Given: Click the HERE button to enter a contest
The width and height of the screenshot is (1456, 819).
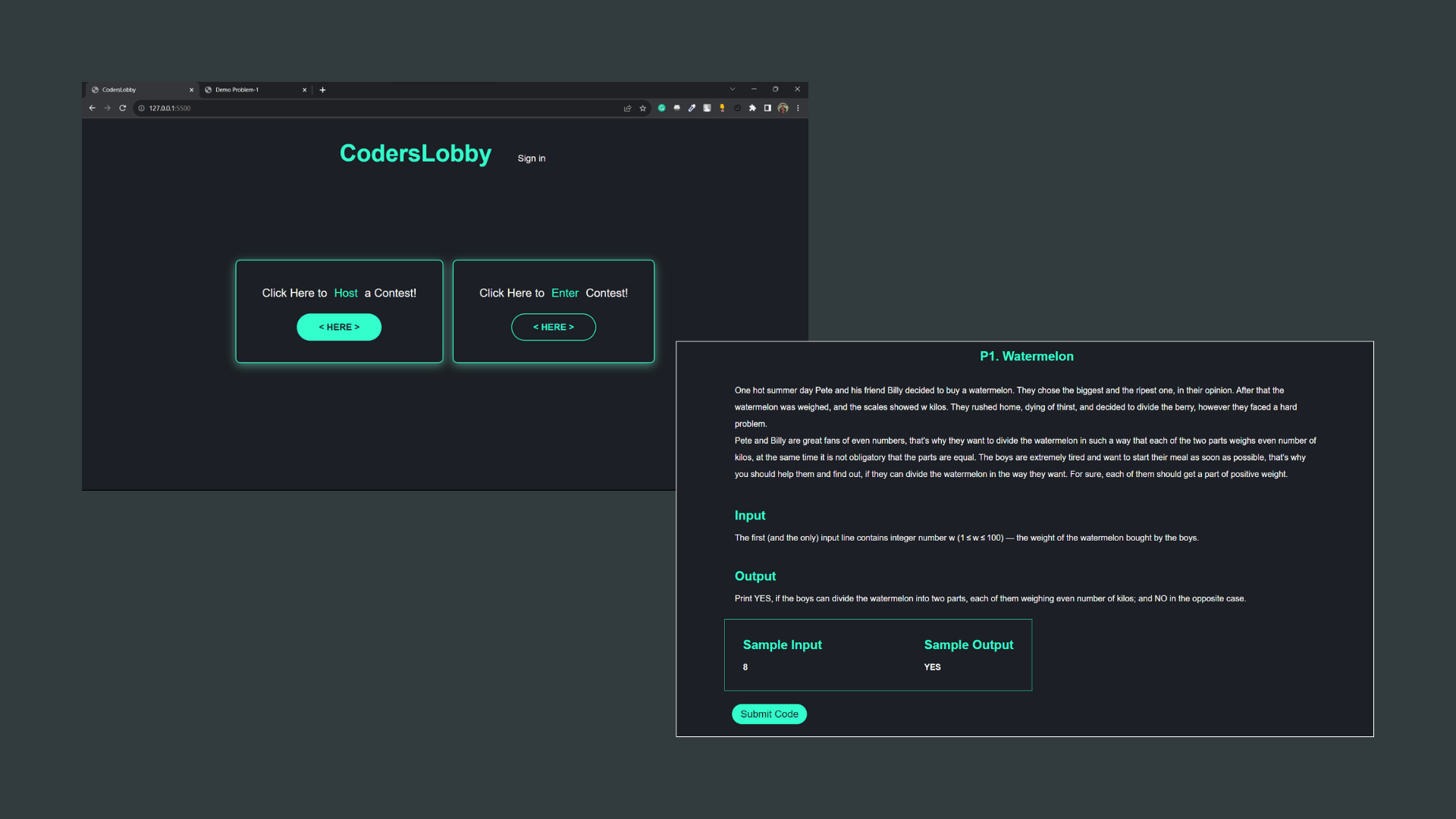Looking at the screenshot, I should coord(554,327).
